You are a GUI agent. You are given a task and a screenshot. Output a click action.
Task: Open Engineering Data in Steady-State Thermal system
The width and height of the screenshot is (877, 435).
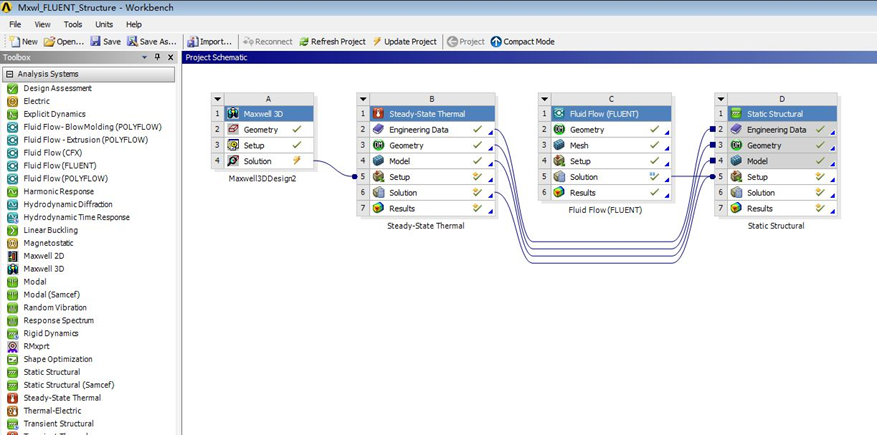click(432, 130)
